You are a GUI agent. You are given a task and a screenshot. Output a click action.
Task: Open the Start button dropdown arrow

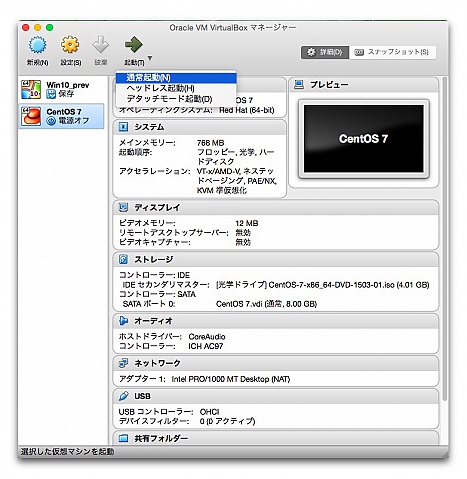150,58
